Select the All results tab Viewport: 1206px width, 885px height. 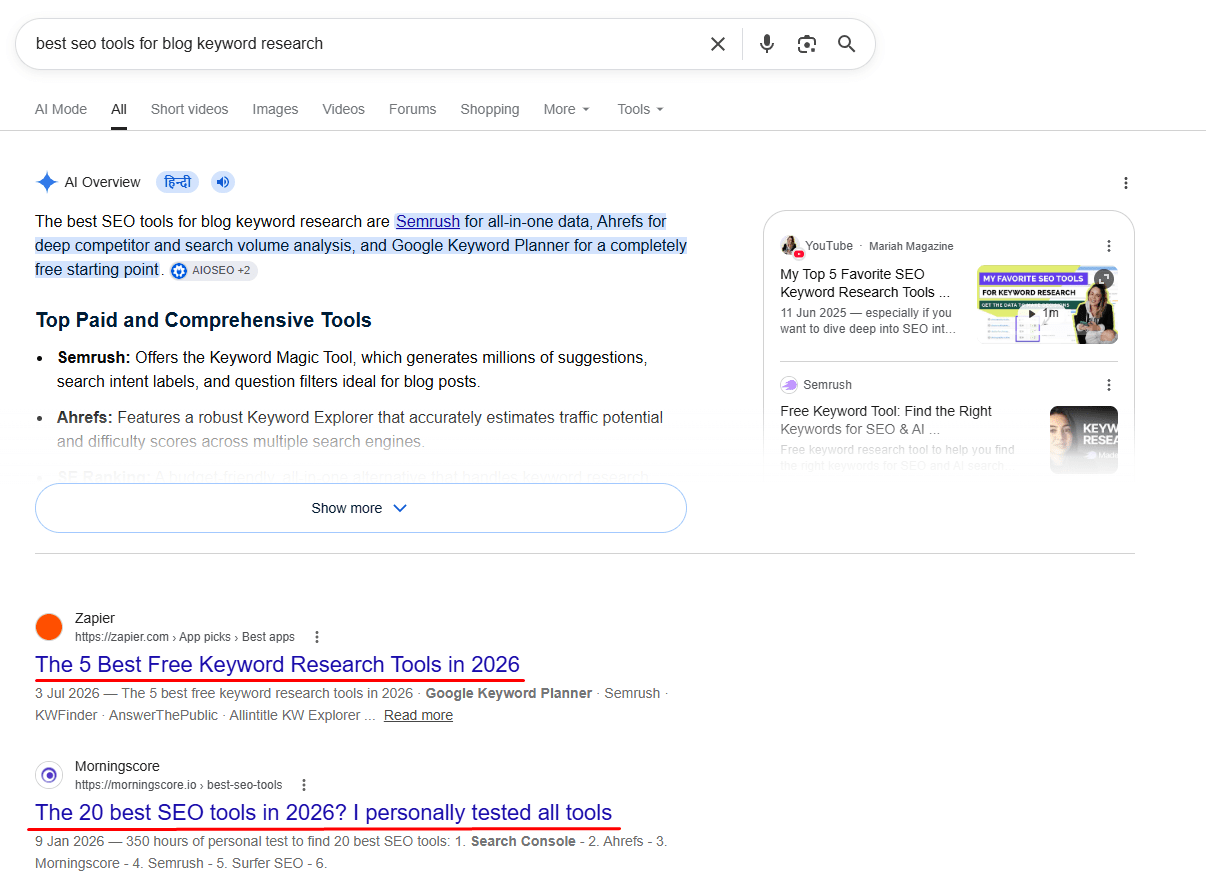[x=119, y=109]
